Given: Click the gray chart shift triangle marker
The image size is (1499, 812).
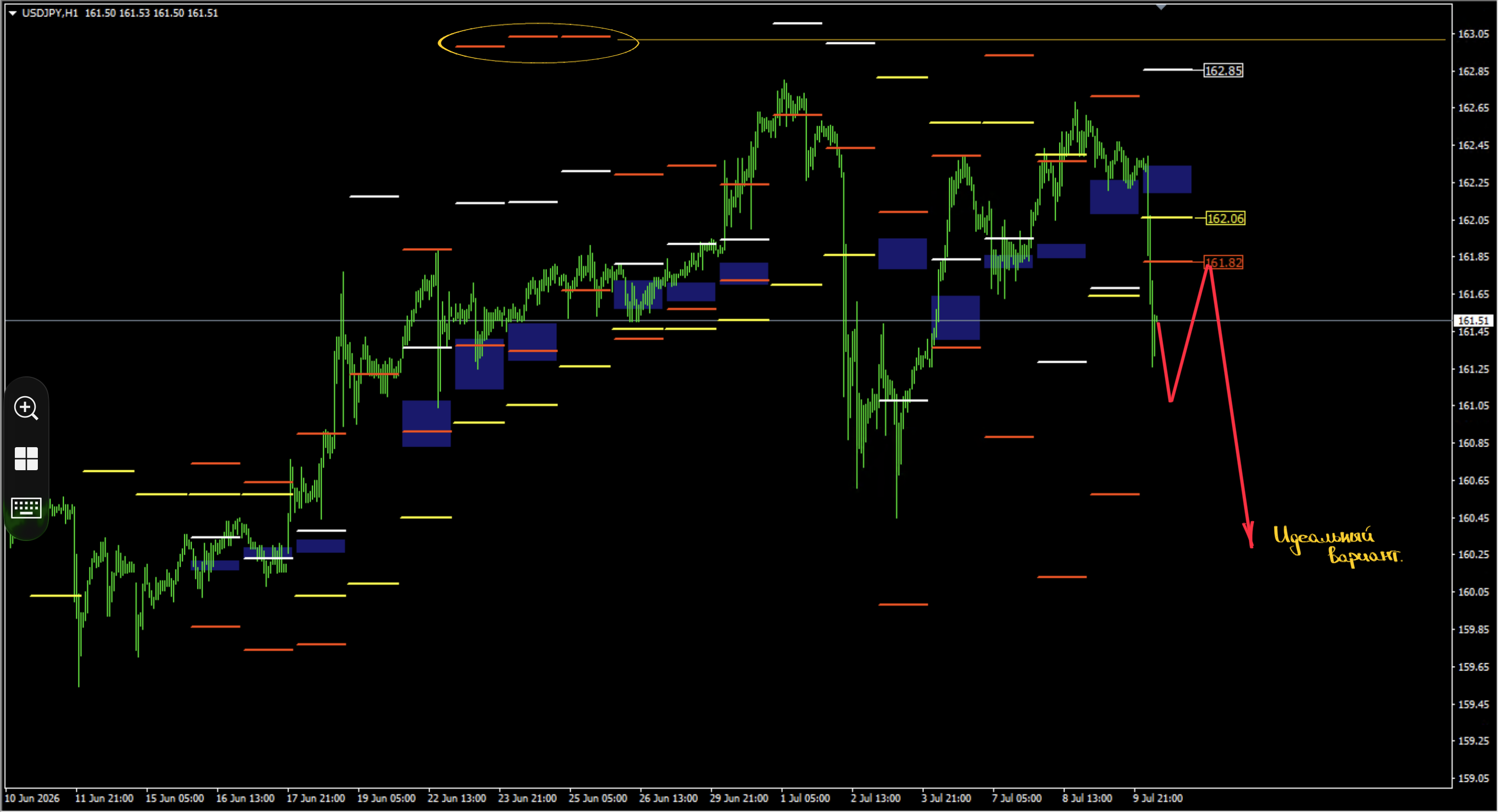Looking at the screenshot, I should pyautogui.click(x=1161, y=7).
